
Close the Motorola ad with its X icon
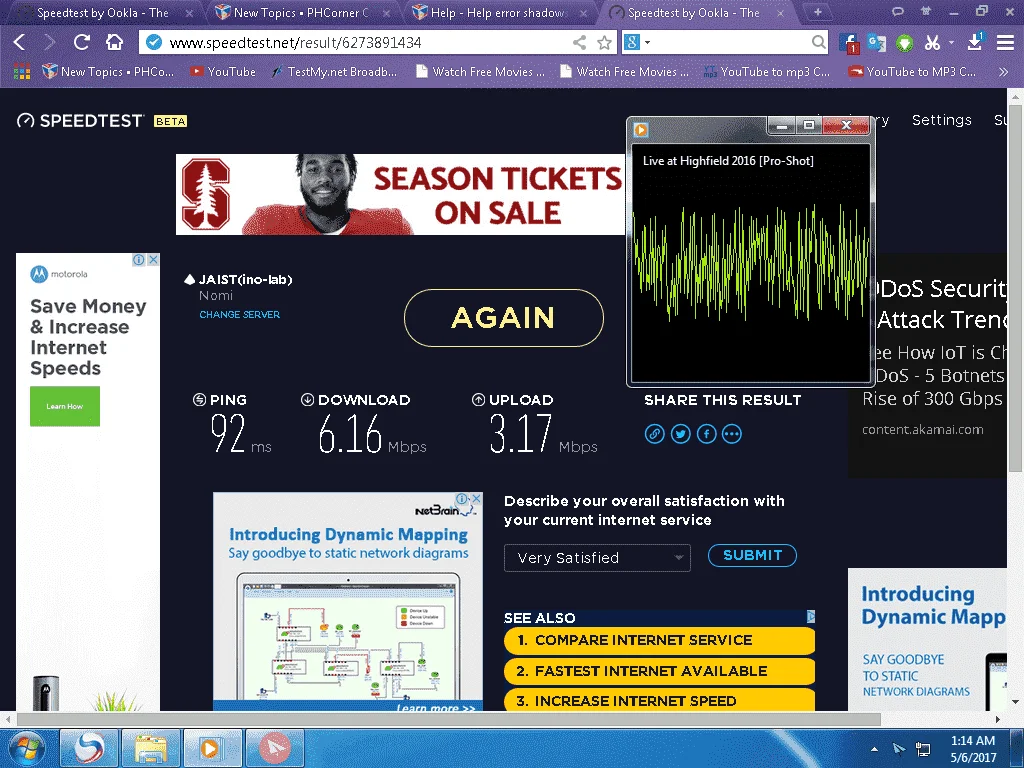153,260
